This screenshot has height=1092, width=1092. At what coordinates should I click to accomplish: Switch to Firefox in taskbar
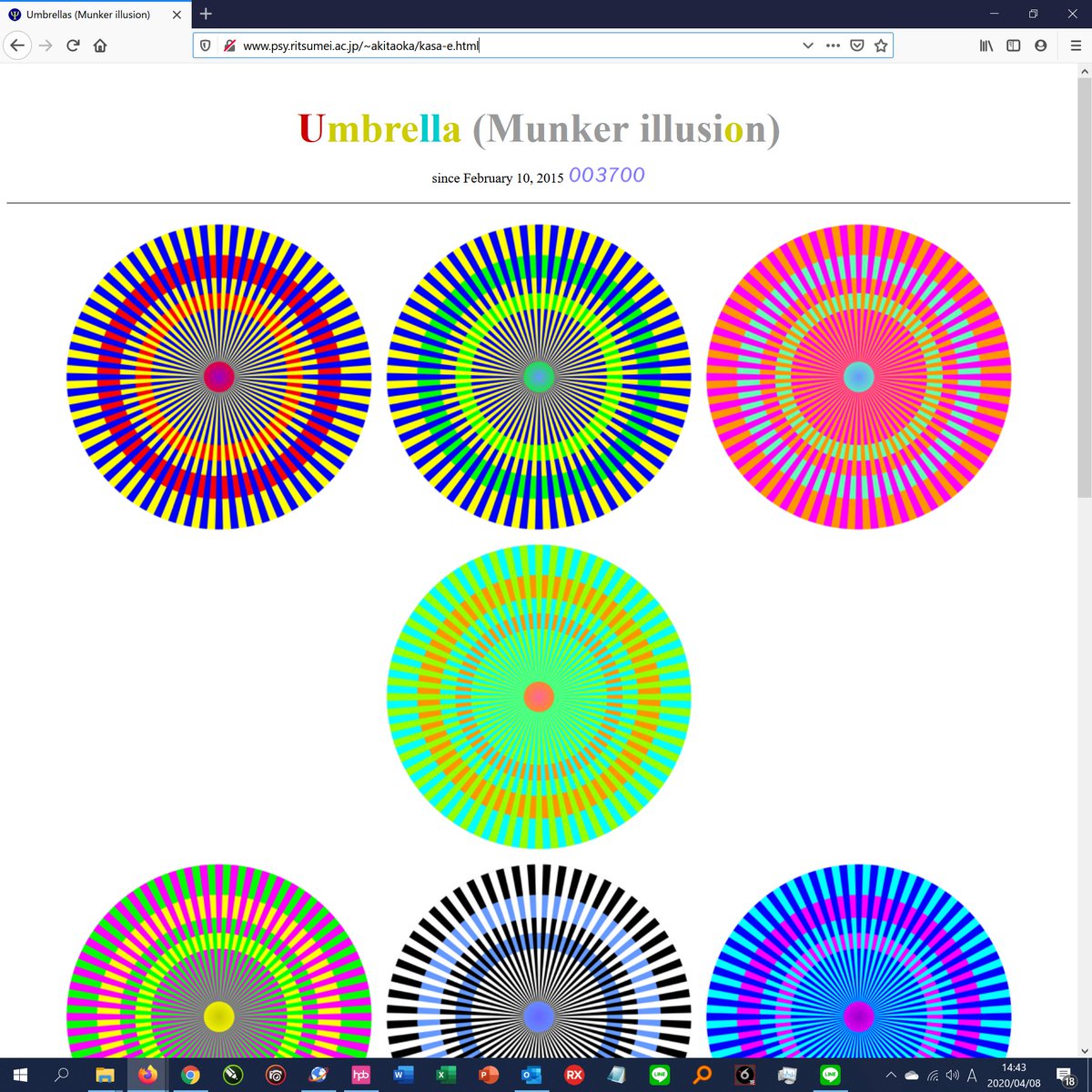coord(147,1075)
